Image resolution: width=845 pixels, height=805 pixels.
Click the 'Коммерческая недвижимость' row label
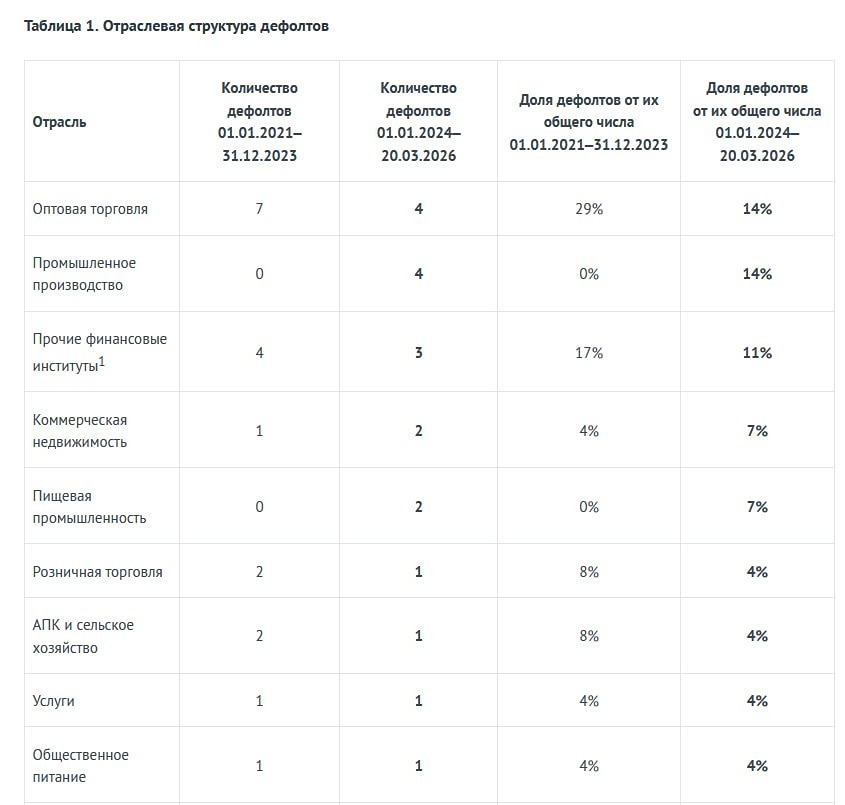(80, 431)
